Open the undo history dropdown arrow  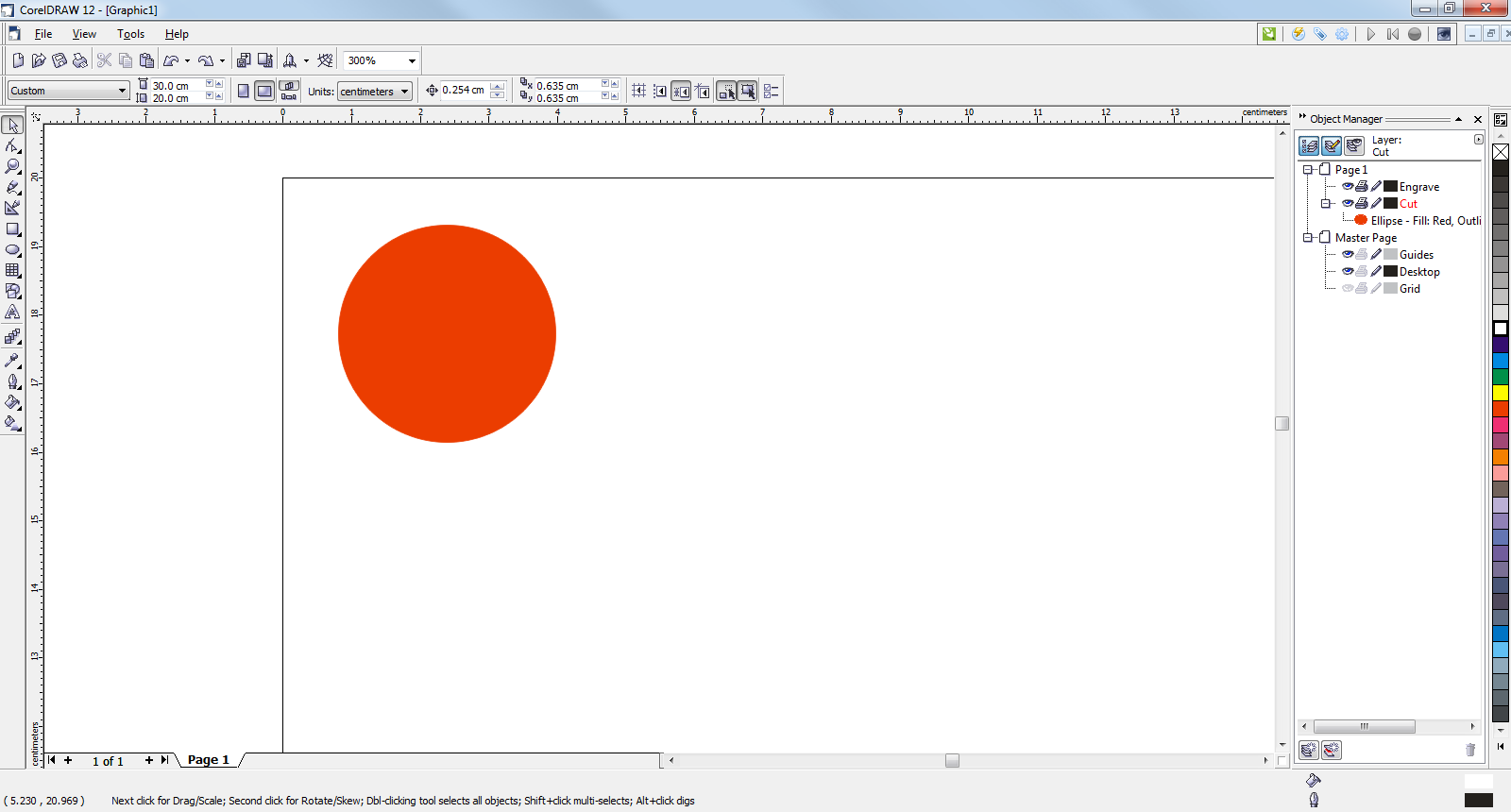tap(187, 61)
